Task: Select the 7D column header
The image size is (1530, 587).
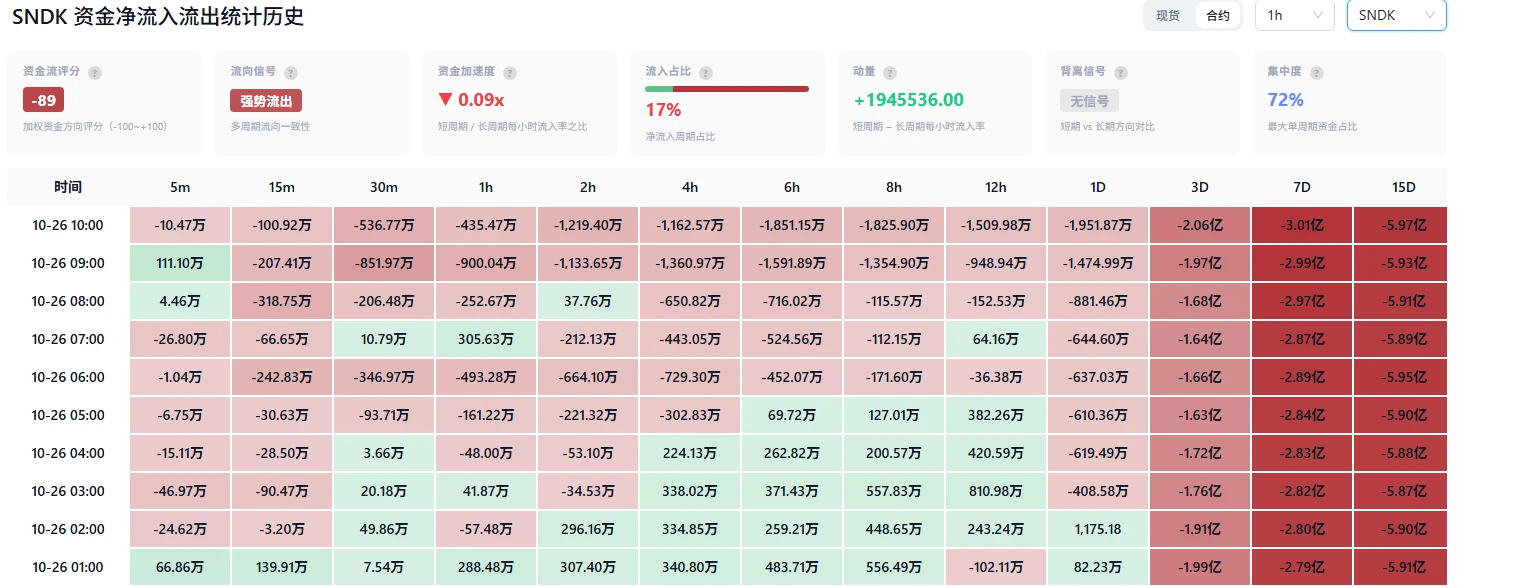Action: pyautogui.click(x=1302, y=187)
